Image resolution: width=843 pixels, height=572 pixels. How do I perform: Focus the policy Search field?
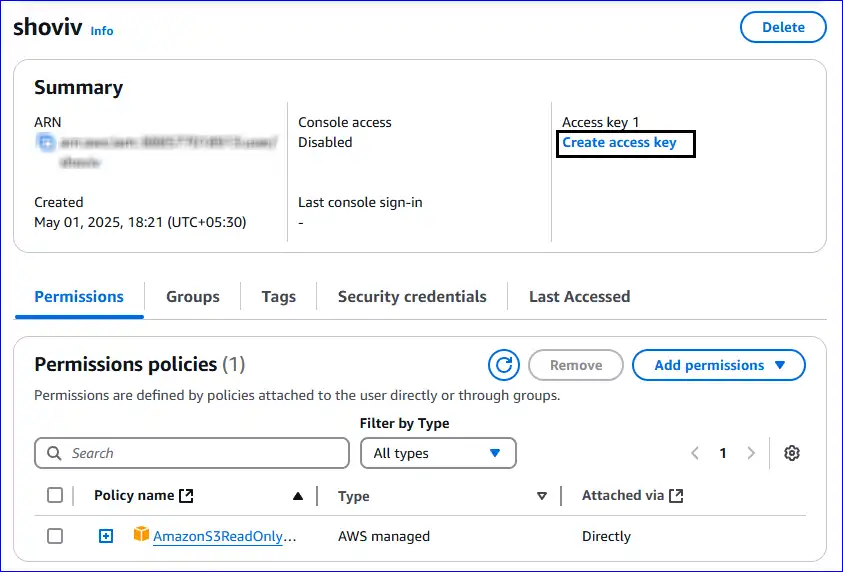(192, 453)
